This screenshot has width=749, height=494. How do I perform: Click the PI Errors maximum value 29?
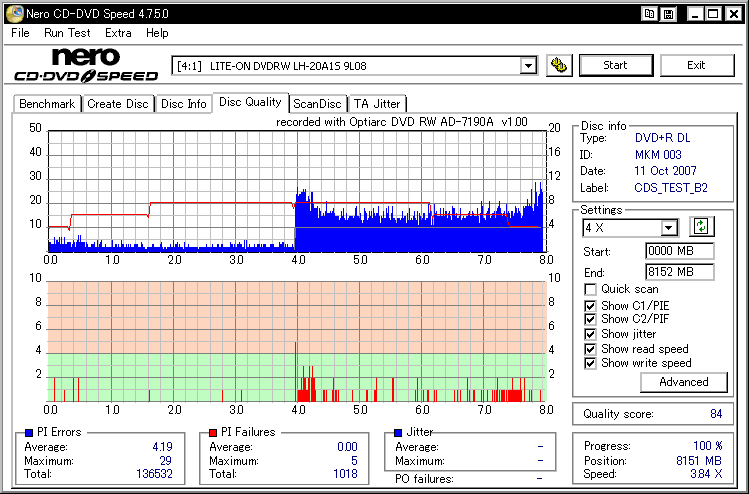pos(165,461)
